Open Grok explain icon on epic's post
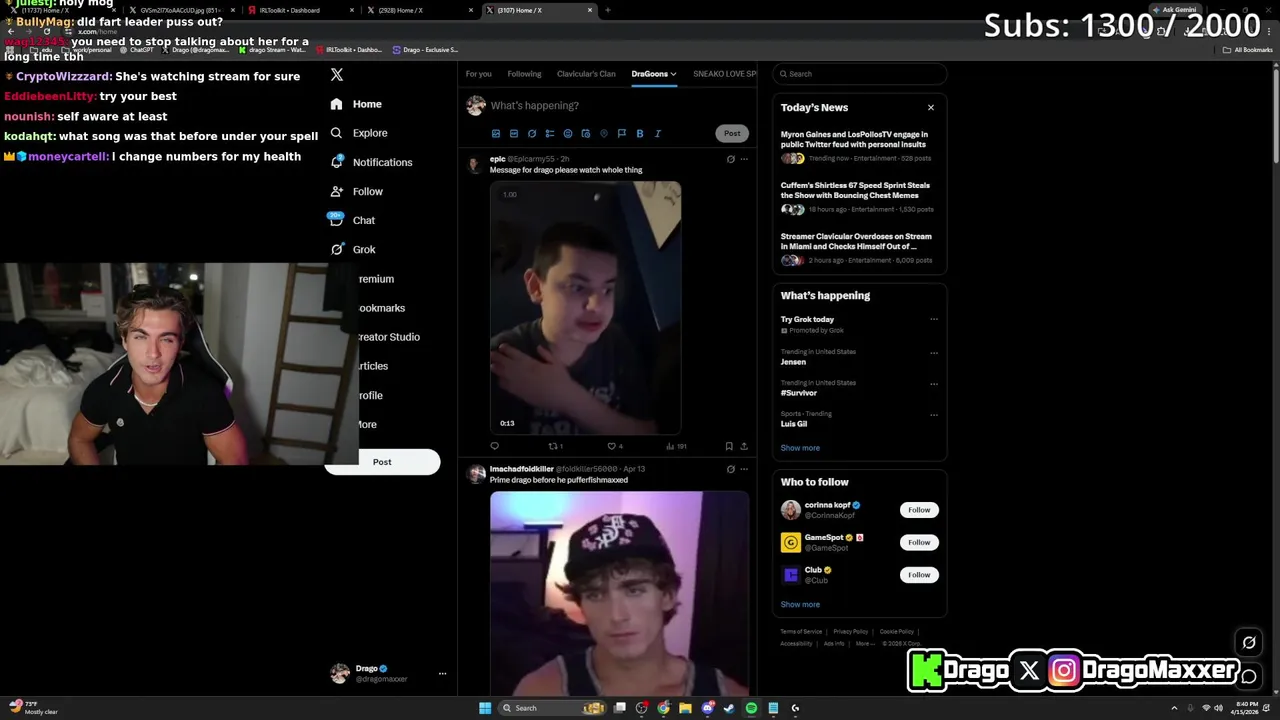The height and width of the screenshot is (720, 1280). click(730, 159)
